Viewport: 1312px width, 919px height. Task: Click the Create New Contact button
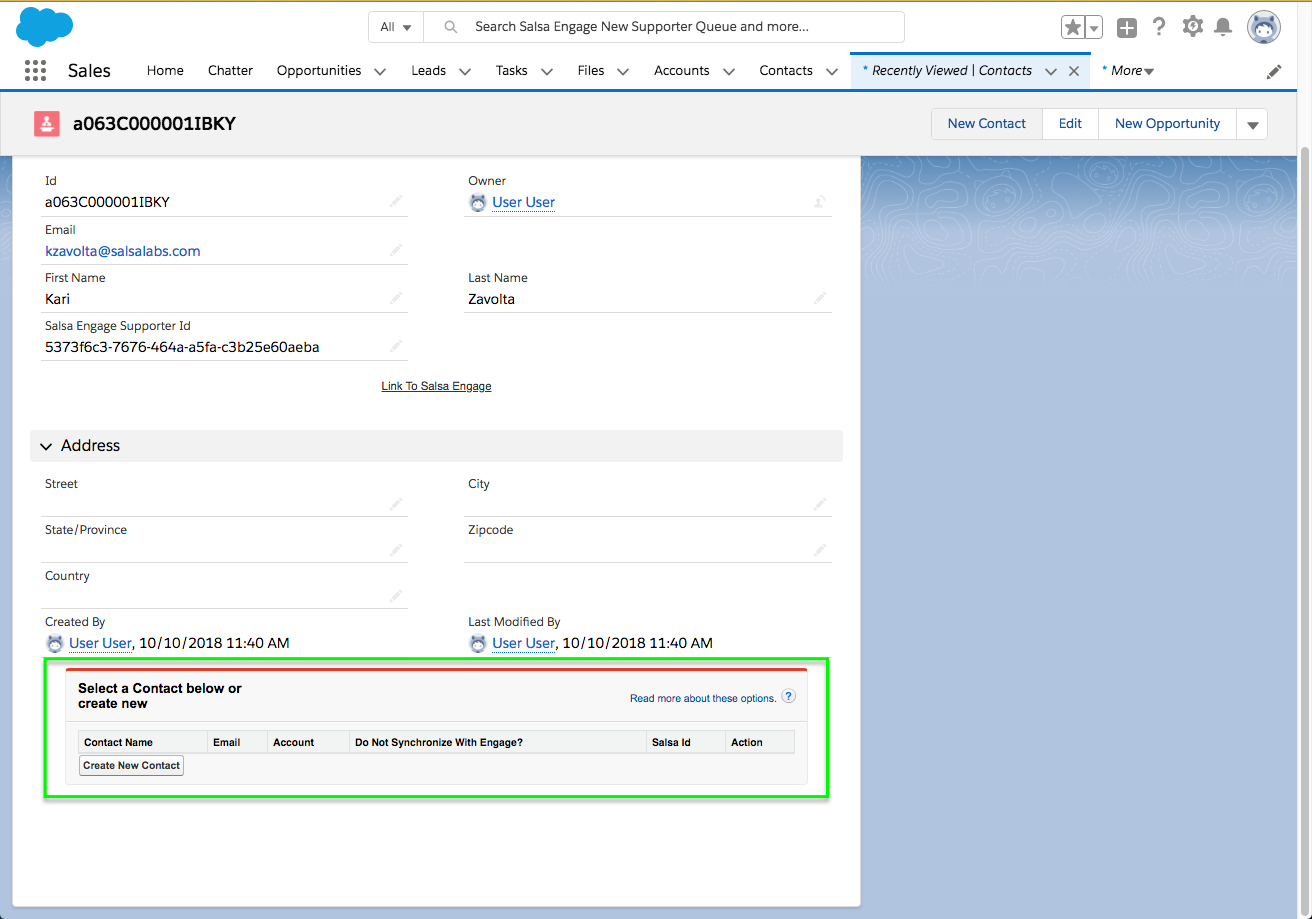pyautogui.click(x=132, y=766)
